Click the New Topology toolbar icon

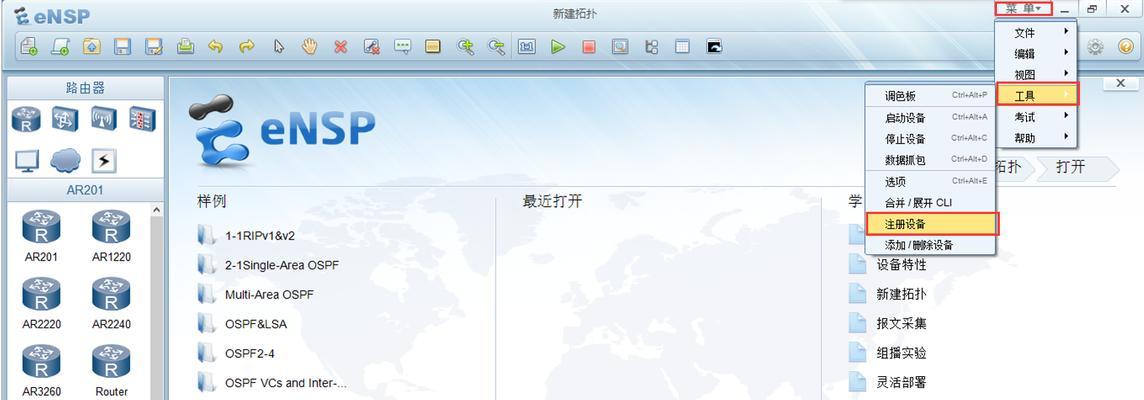click(x=29, y=47)
